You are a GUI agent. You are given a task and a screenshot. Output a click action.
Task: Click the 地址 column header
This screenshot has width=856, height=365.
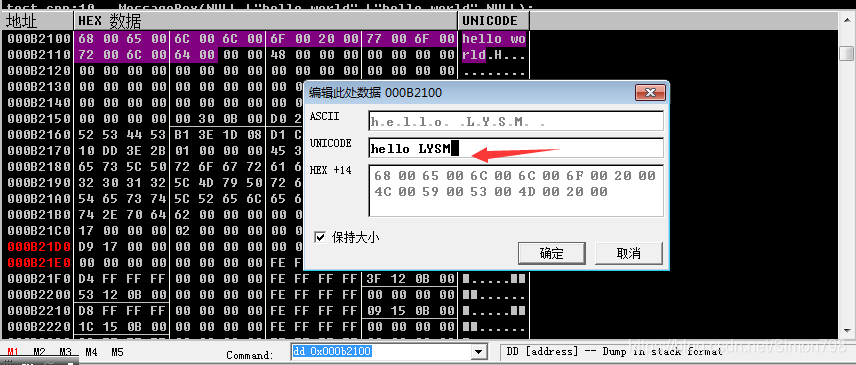[37, 21]
